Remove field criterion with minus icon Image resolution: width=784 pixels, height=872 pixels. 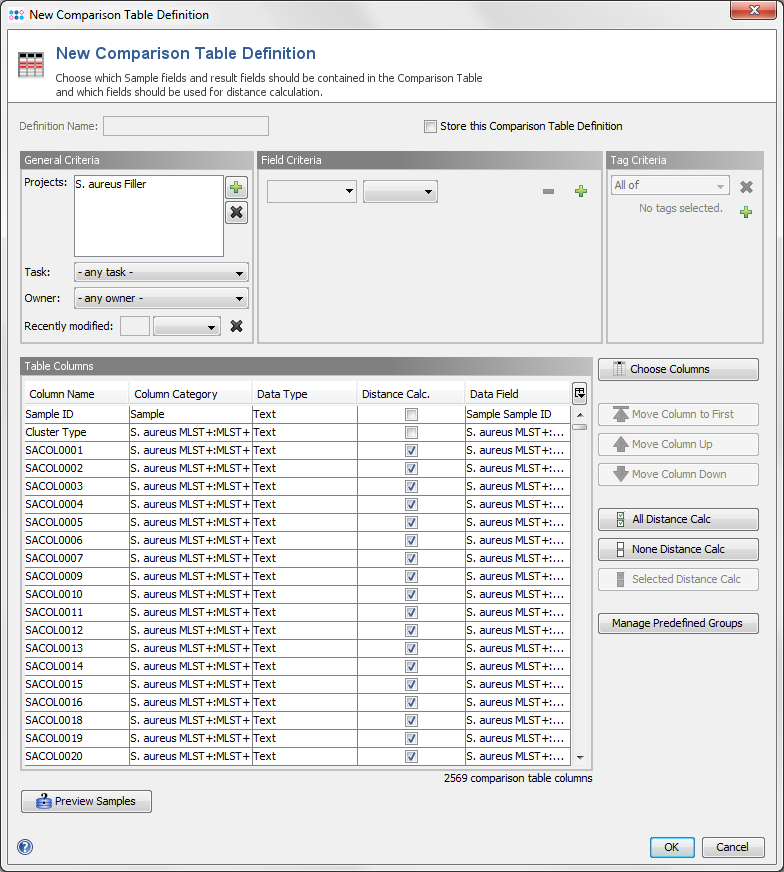point(548,191)
